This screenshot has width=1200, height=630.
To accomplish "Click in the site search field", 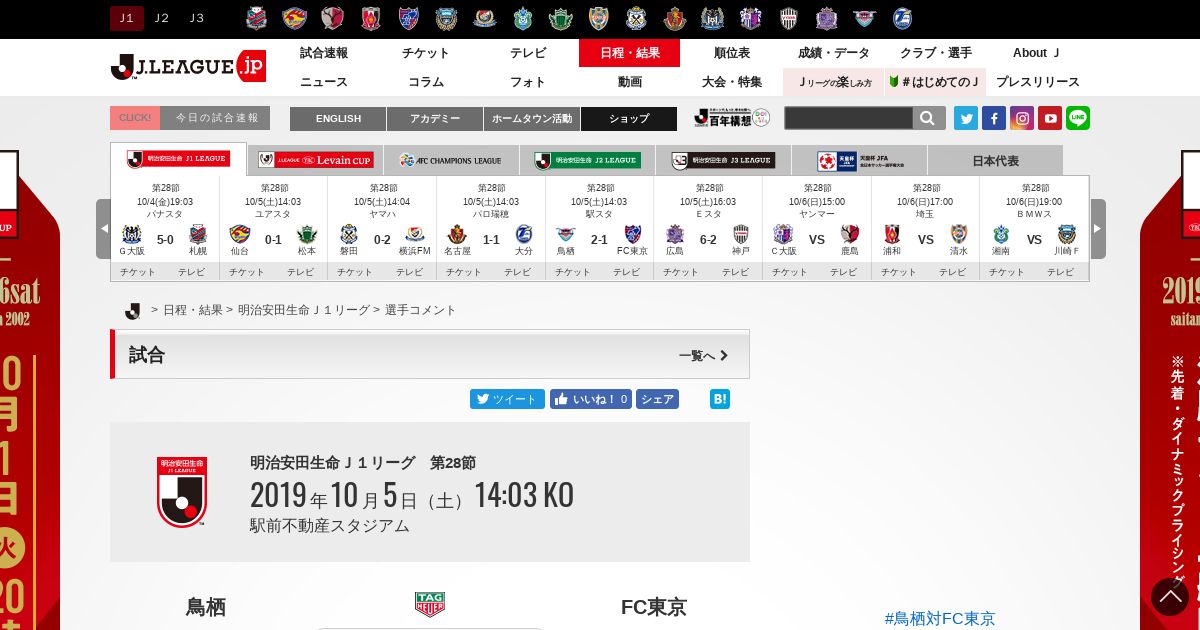I will coord(849,118).
